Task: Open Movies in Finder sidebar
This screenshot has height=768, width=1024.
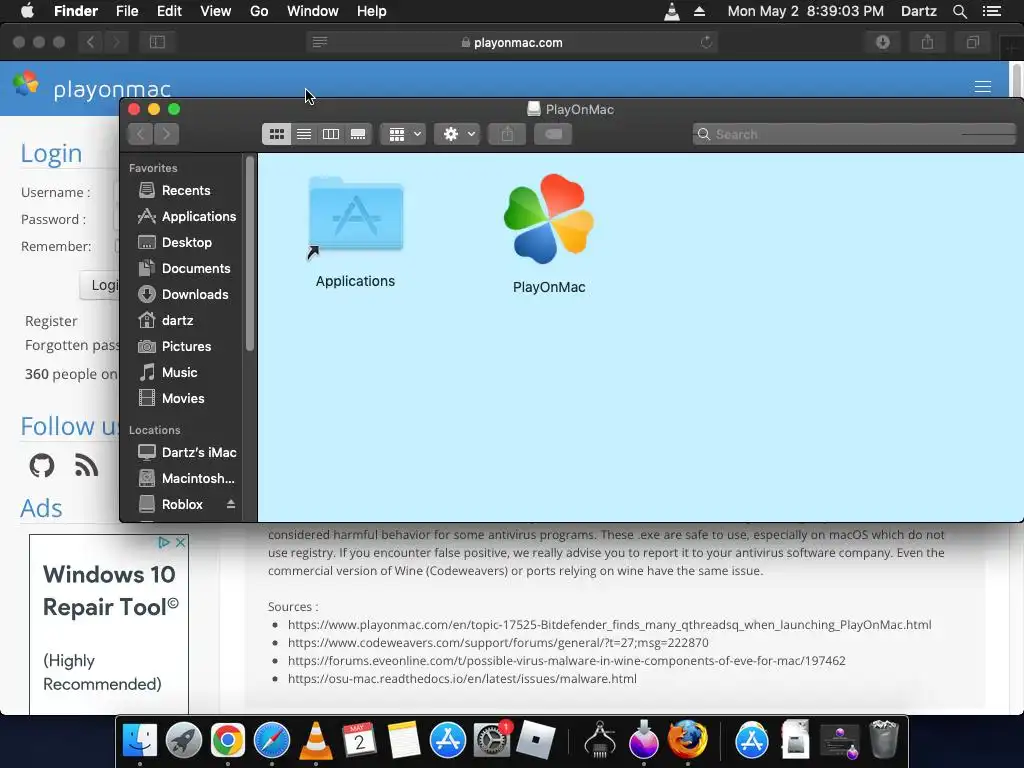Action: [171, 398]
